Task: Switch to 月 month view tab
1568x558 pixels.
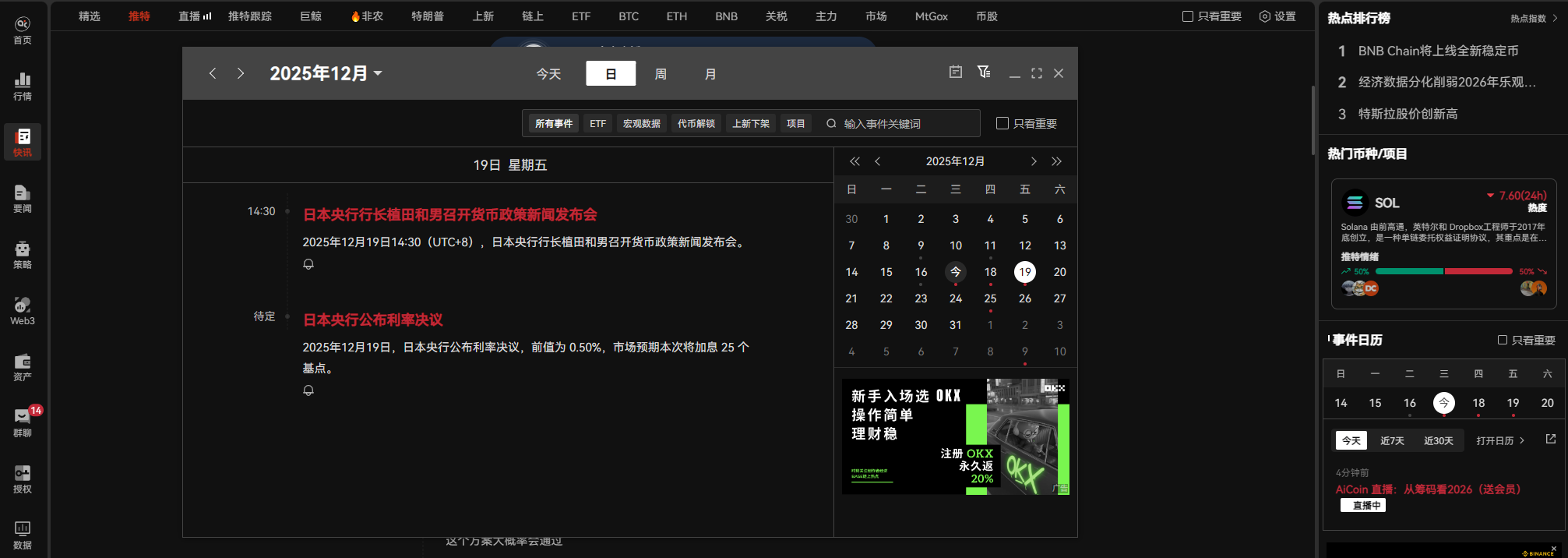Action: pyautogui.click(x=710, y=73)
